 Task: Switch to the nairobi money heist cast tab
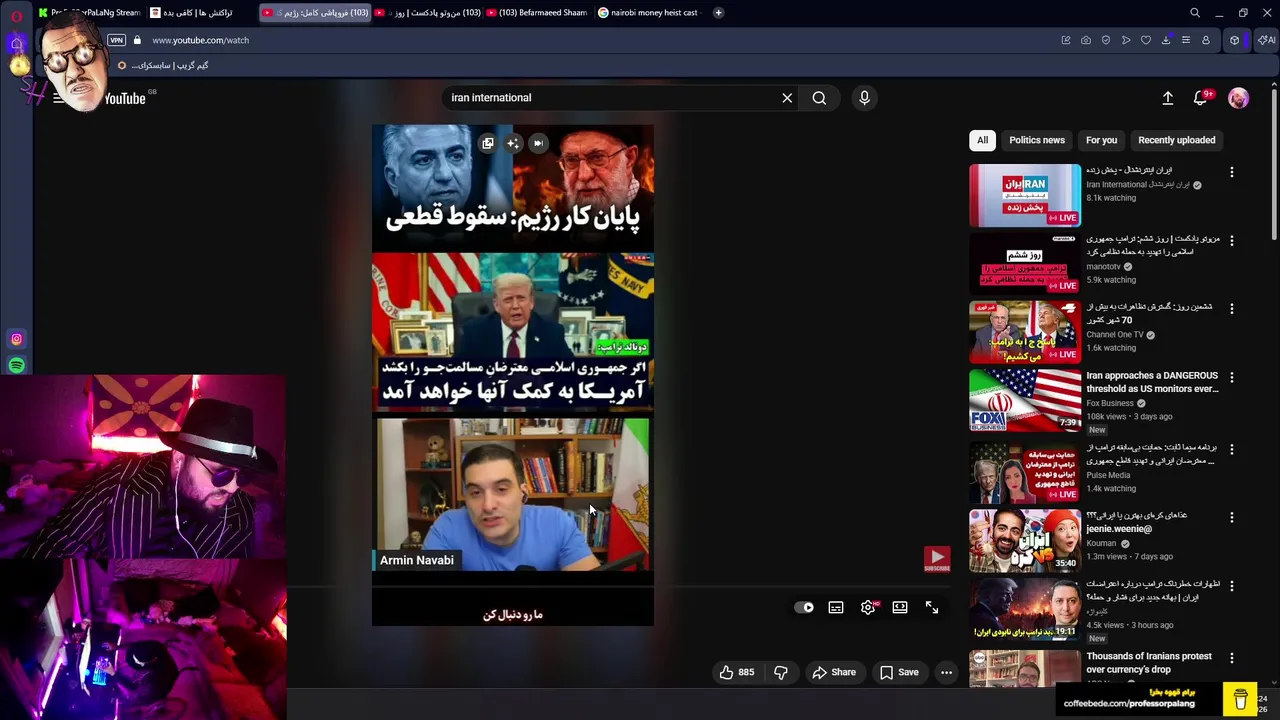pos(649,13)
